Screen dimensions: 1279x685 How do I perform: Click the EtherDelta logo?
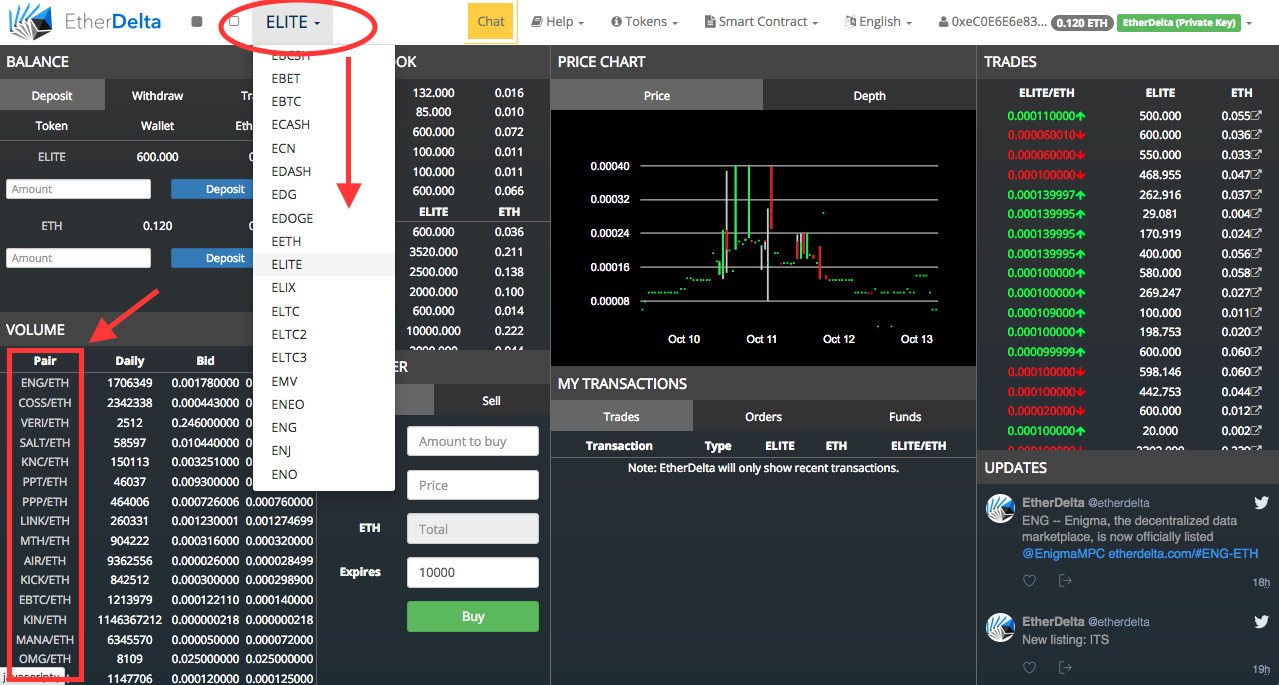click(x=84, y=21)
